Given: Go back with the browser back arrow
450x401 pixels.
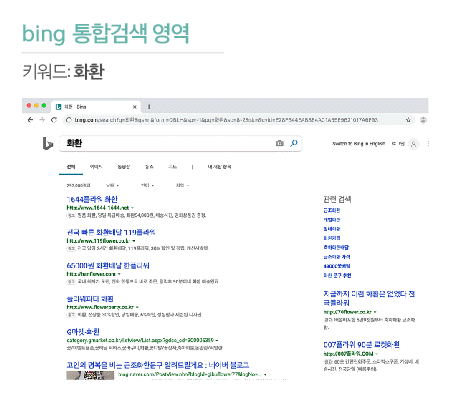Looking at the screenshot, I should [x=30, y=120].
